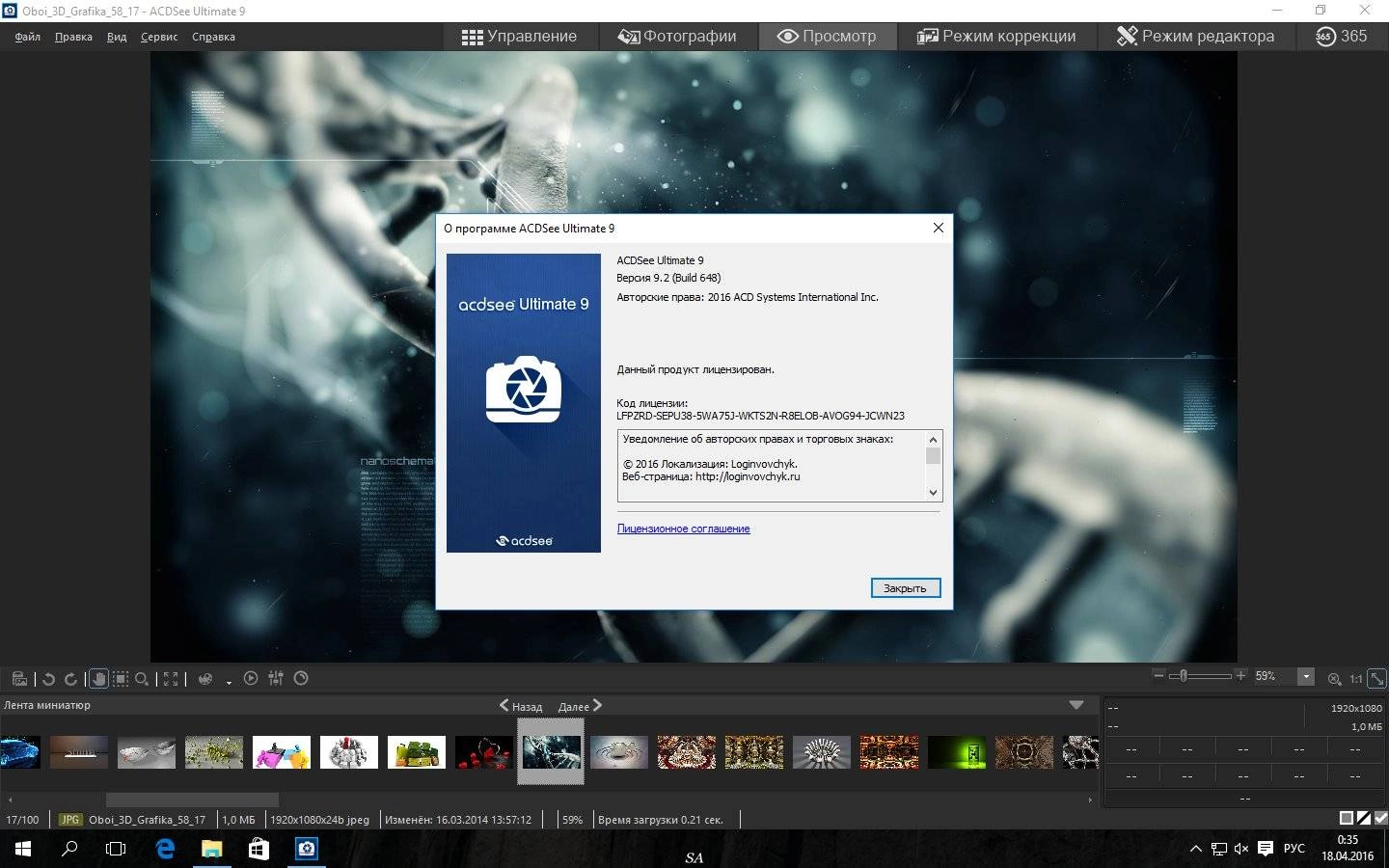Click the filmstrip horizontal scrollbar thumb
The image size is (1389, 868).
pyautogui.click(x=192, y=800)
